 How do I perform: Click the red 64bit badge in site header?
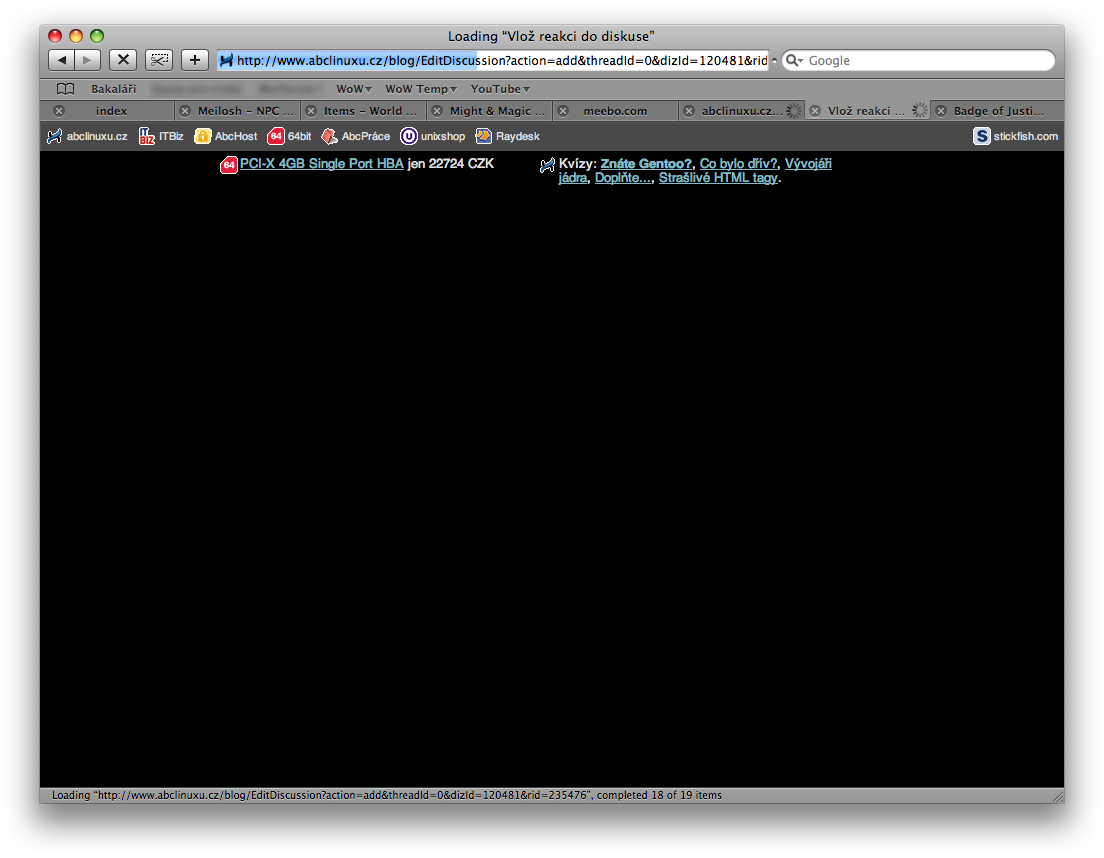pos(275,136)
